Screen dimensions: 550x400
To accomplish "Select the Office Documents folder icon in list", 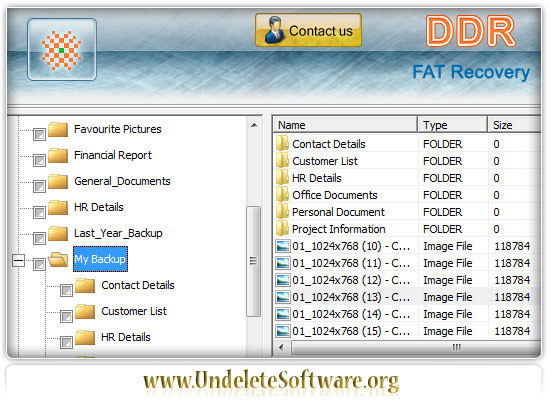I will pyautogui.click(x=282, y=195).
